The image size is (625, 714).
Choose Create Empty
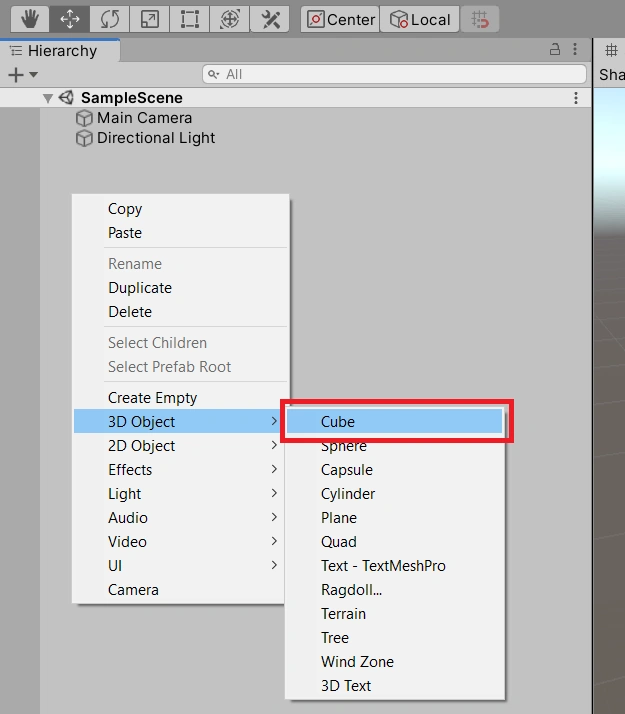click(181, 398)
